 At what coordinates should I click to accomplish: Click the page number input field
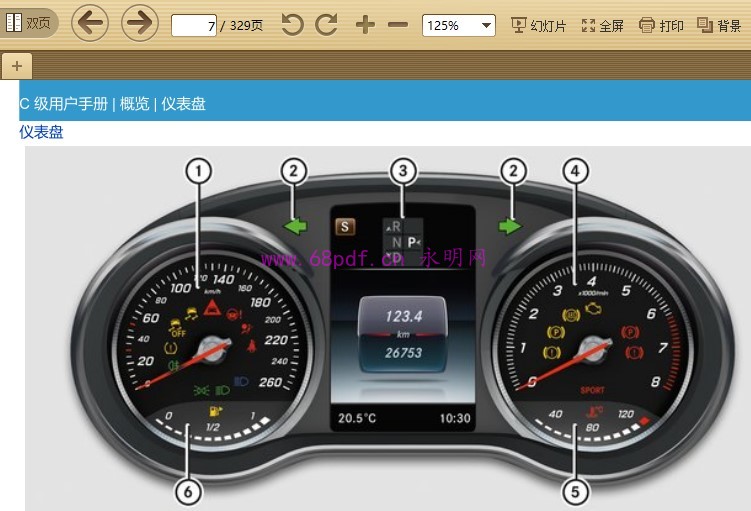[195, 25]
